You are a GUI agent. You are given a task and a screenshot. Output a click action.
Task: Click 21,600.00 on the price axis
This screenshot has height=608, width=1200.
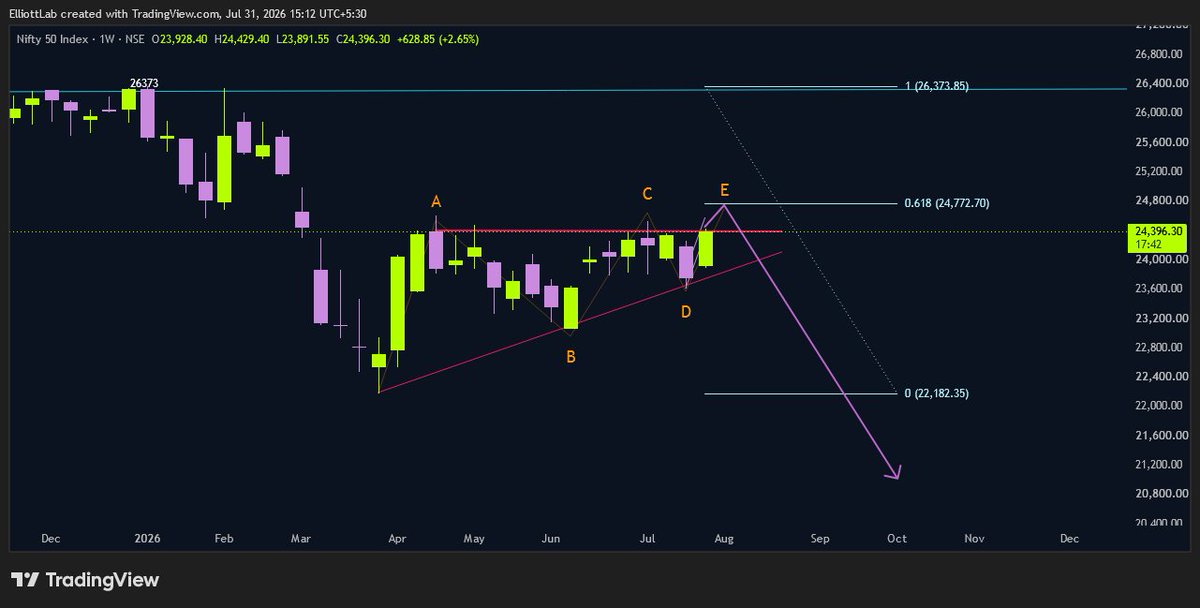point(1160,435)
